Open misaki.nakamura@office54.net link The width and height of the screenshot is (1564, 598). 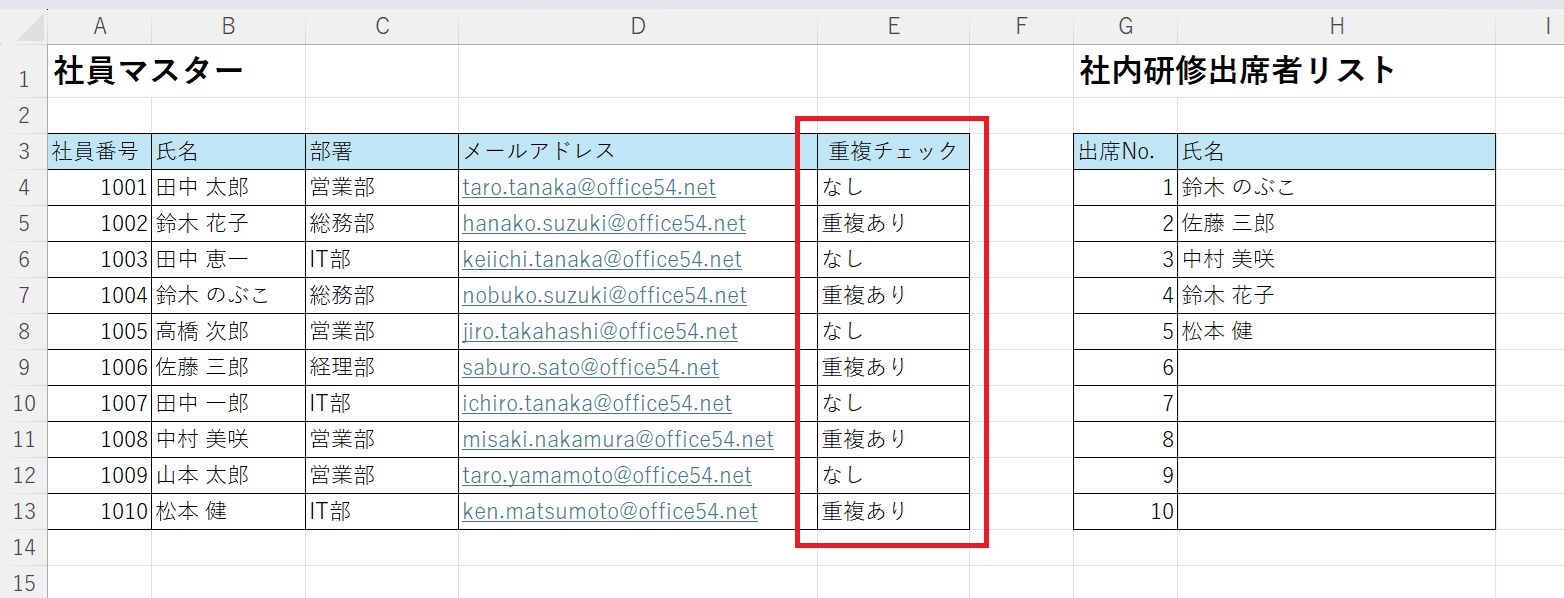[618, 439]
